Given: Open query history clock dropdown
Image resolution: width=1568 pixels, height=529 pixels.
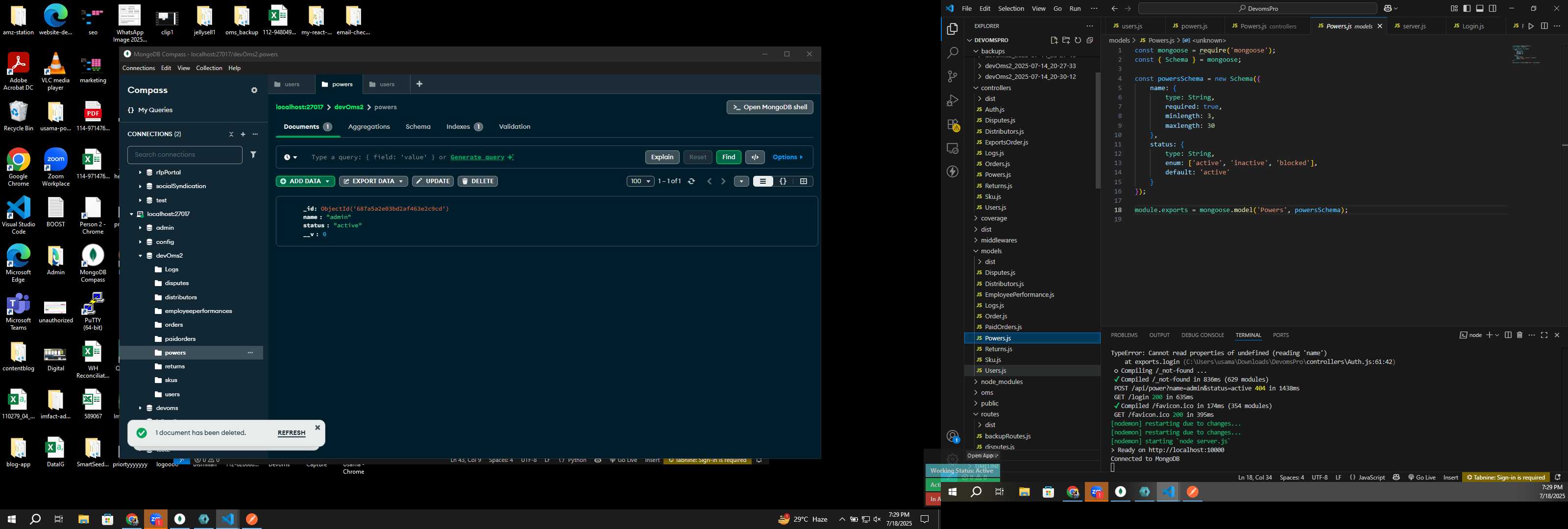Looking at the screenshot, I should [291, 157].
